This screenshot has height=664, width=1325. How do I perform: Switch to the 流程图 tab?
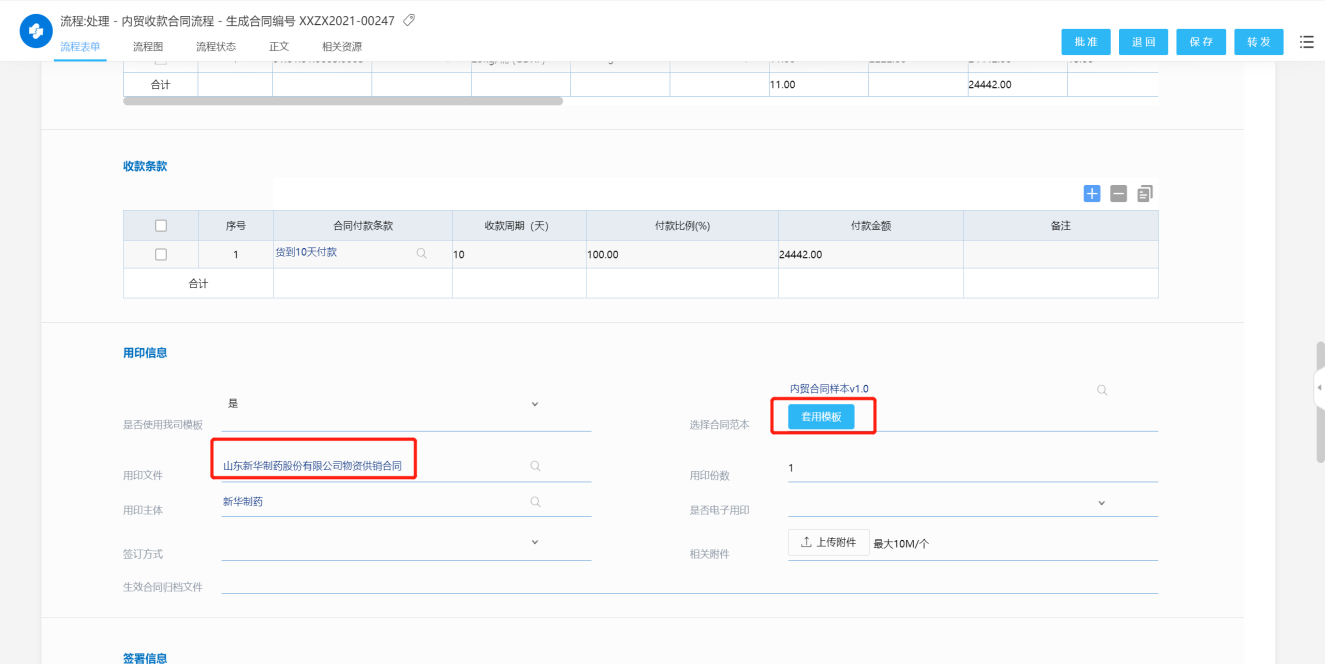pos(148,47)
